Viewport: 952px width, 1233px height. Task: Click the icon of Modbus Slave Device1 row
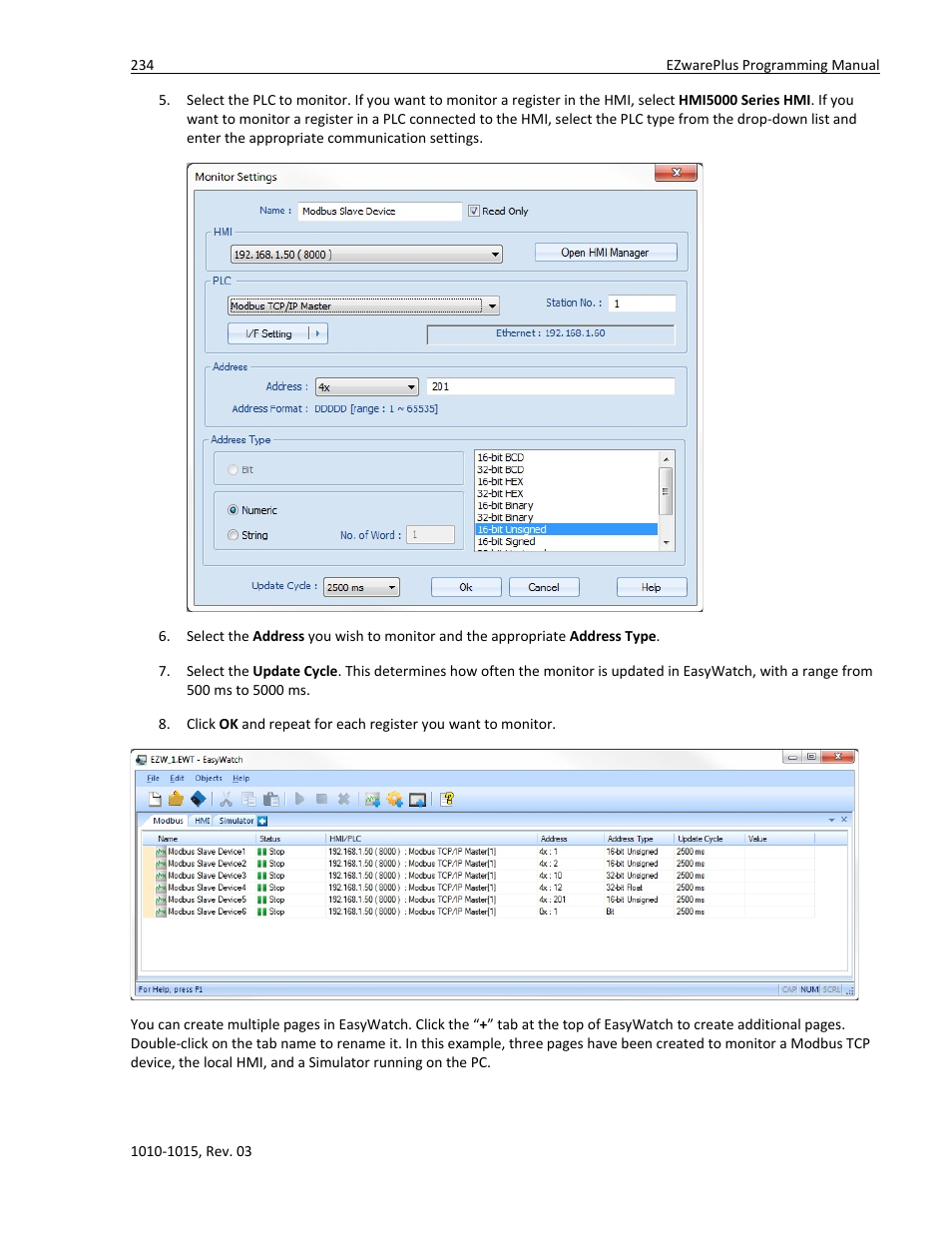pos(161,852)
